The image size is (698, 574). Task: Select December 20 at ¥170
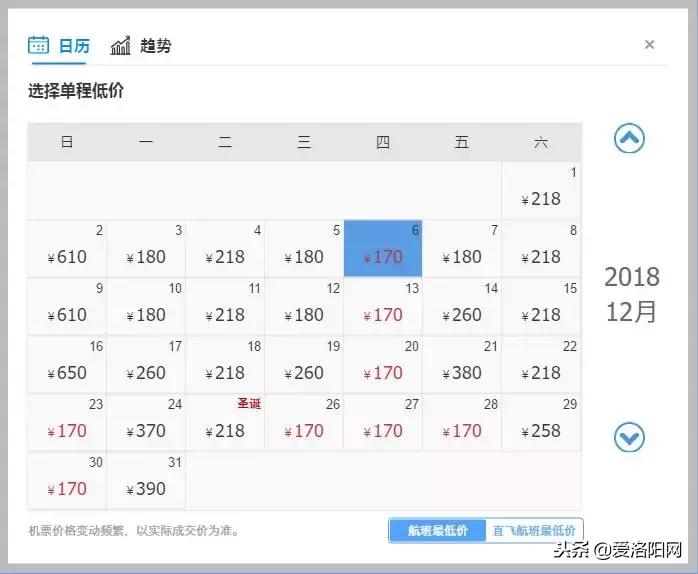[383, 364]
